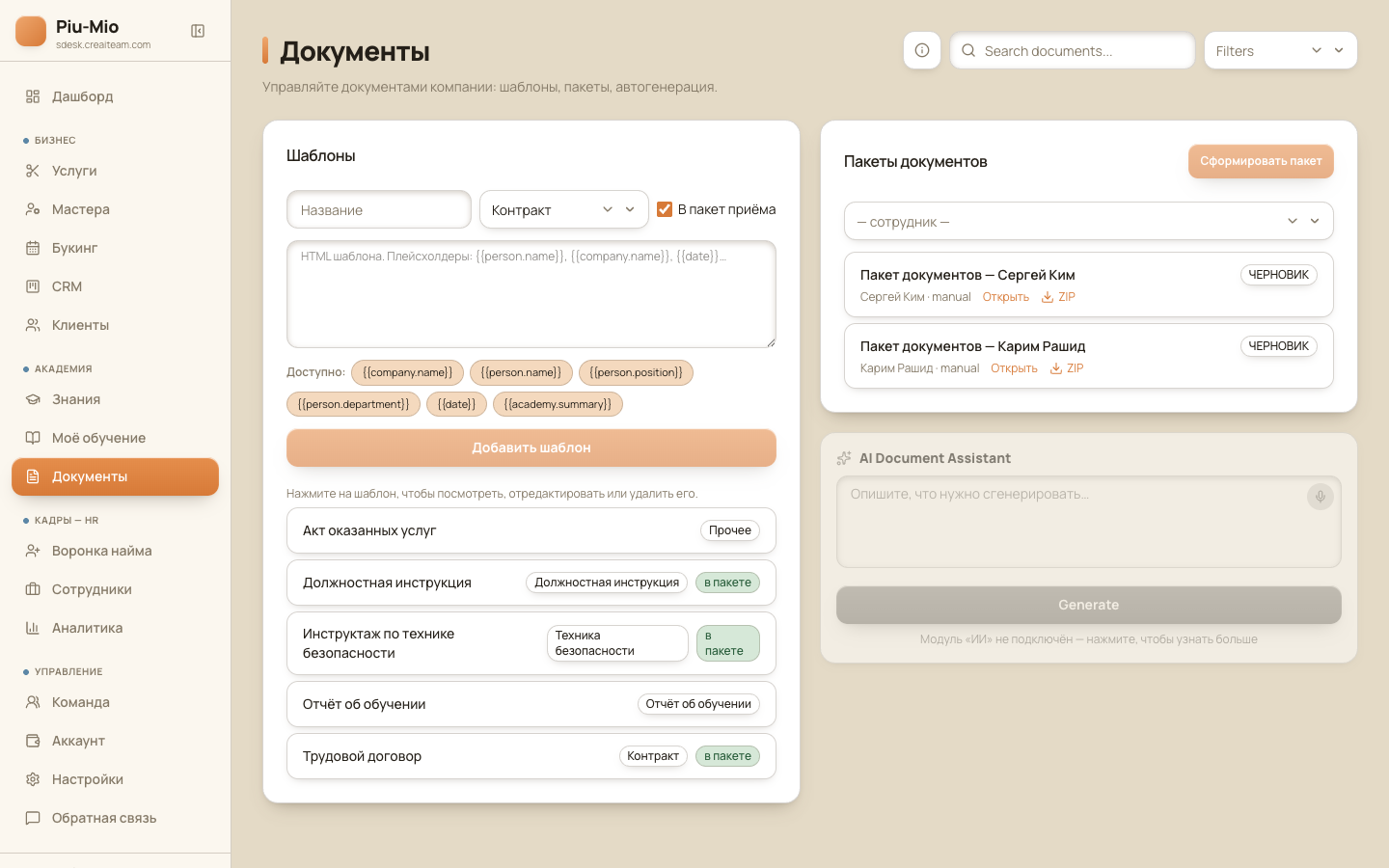Screen dimensions: 1389x868
Task: Open Букинг menu item
Action: (115, 248)
